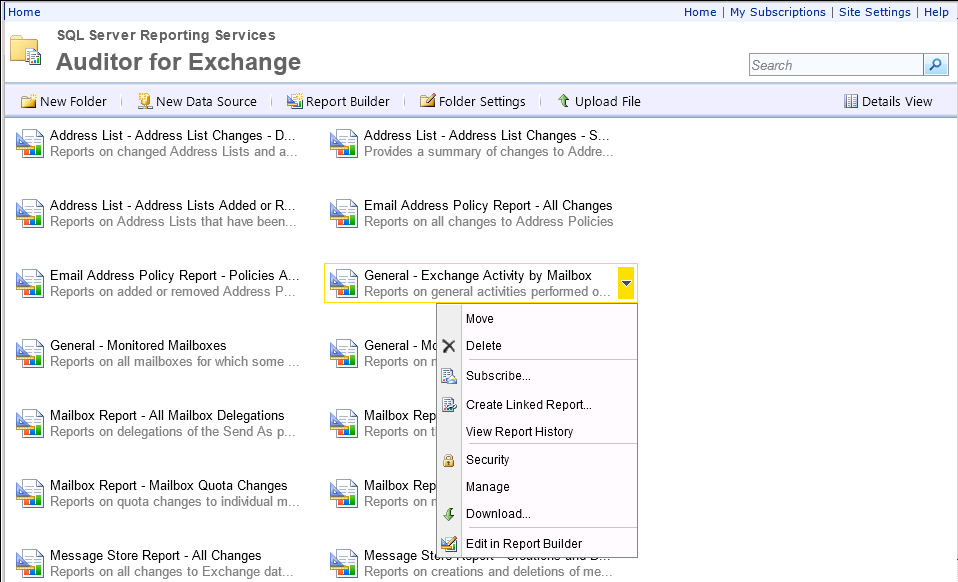Go to the Home link at top right

(700, 12)
